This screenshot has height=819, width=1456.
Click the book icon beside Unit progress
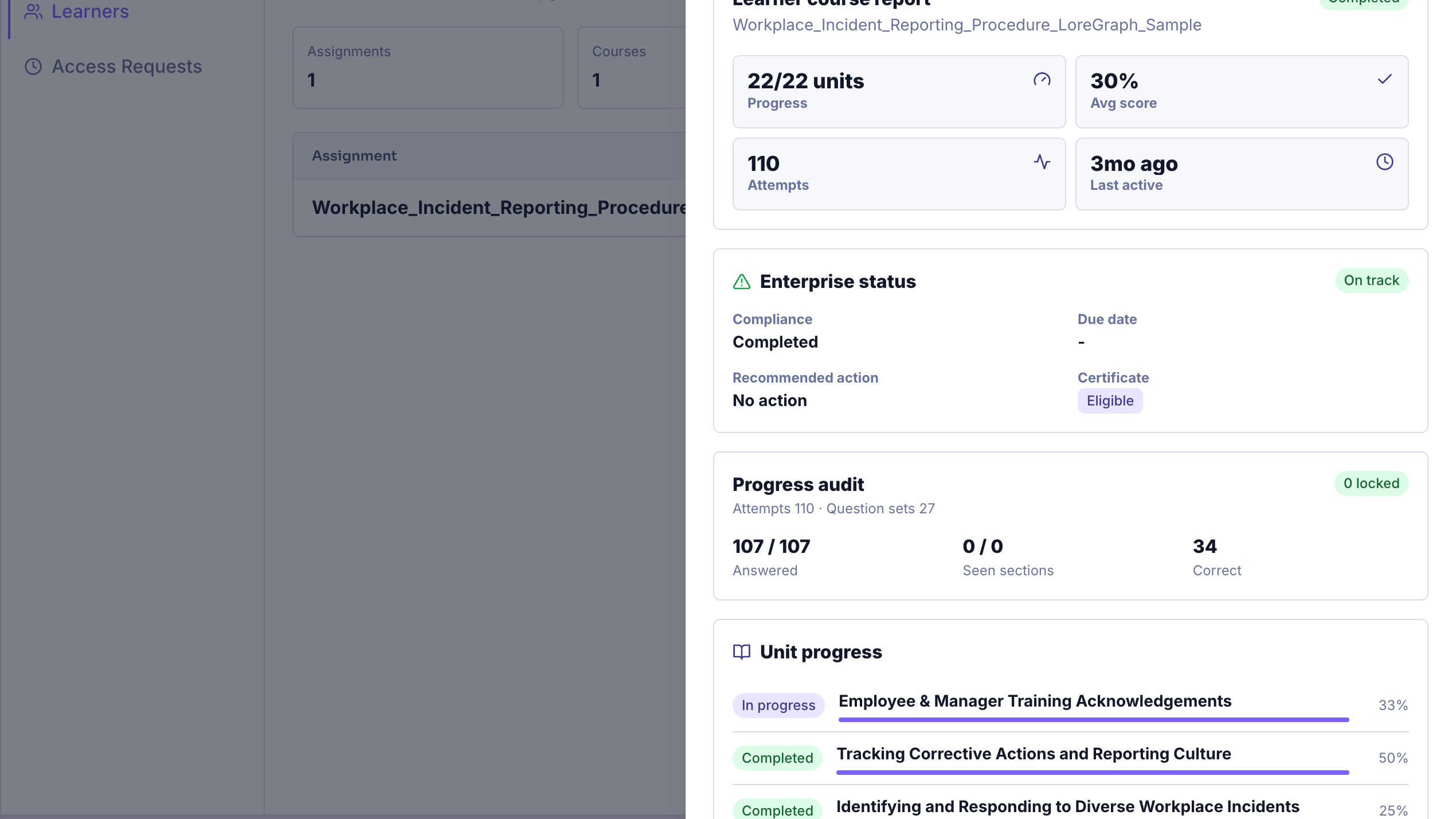coord(742,652)
